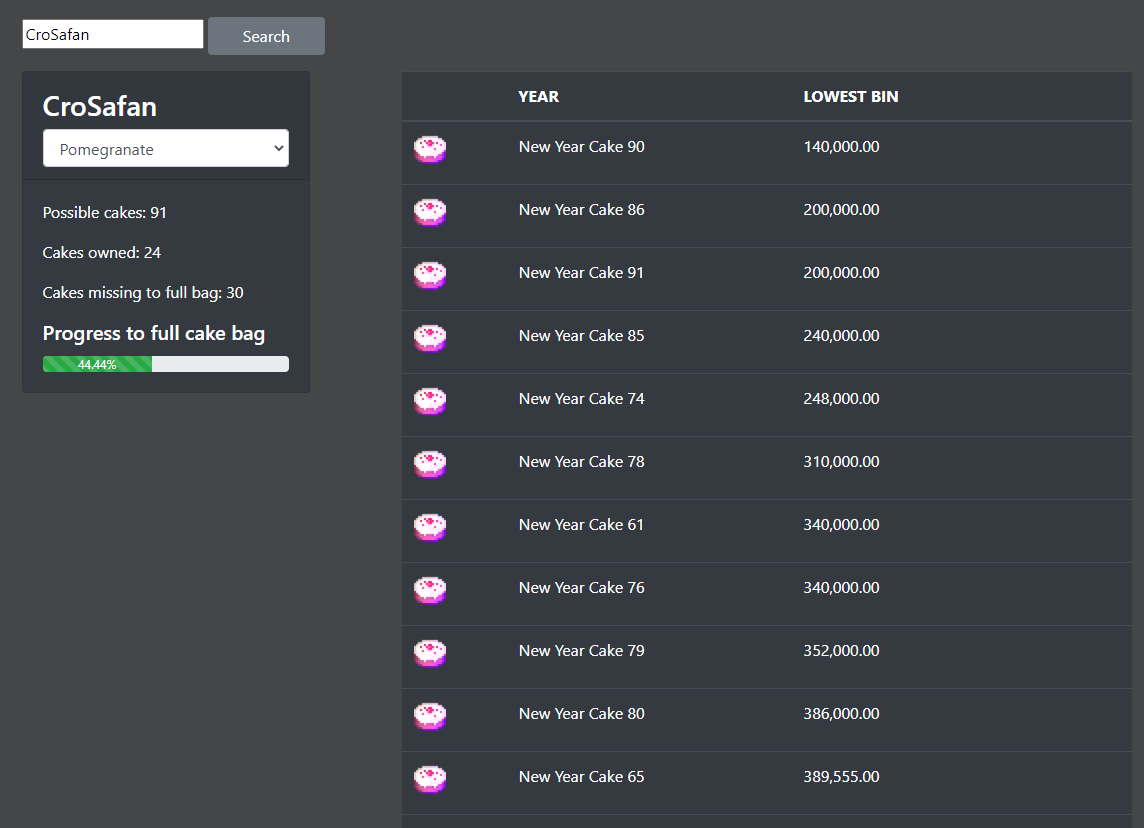
Task: Click the CroSafan profile card heading
Action: point(100,107)
